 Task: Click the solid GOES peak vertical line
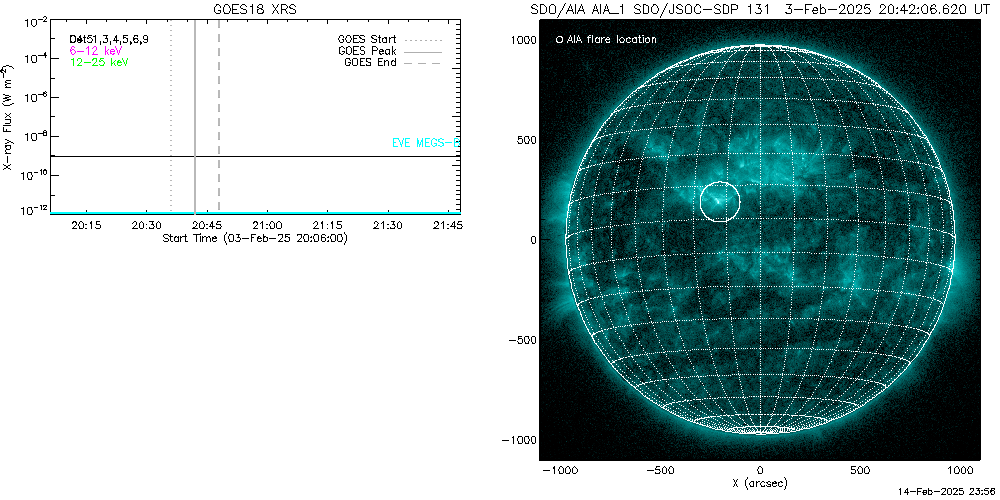[x=195, y=117]
